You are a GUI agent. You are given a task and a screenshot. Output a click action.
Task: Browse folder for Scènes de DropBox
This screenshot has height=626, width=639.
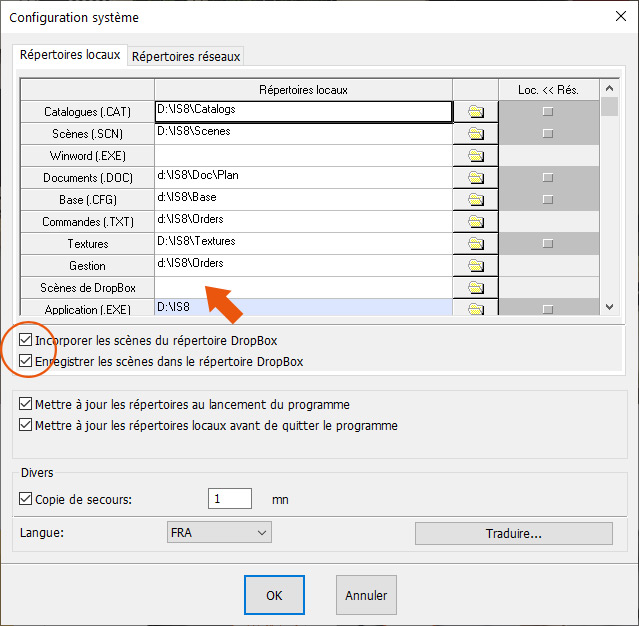pyautogui.click(x=475, y=288)
